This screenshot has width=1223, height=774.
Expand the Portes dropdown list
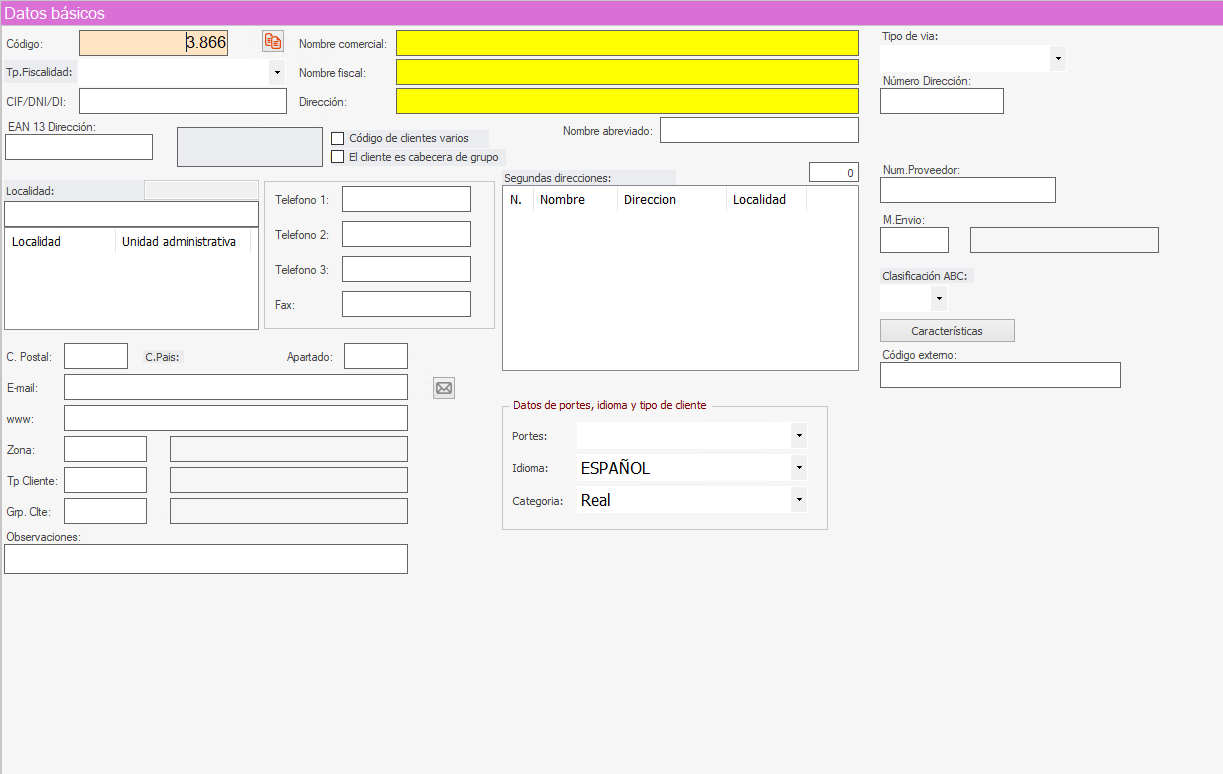pos(798,436)
